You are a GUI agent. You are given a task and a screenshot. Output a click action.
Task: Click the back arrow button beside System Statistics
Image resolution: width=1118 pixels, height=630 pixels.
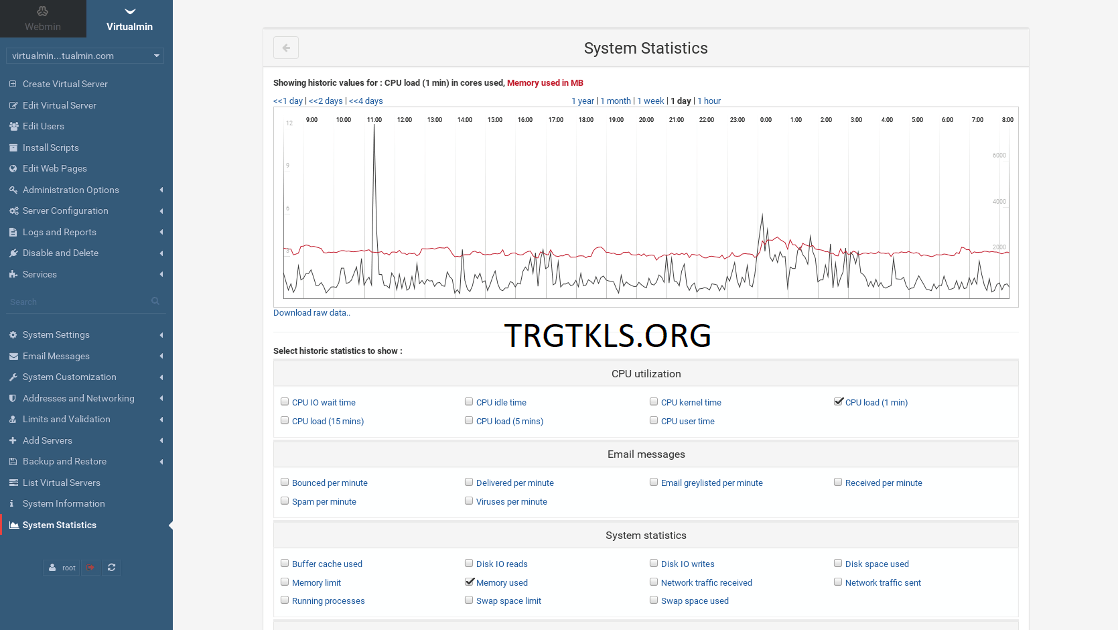286,48
